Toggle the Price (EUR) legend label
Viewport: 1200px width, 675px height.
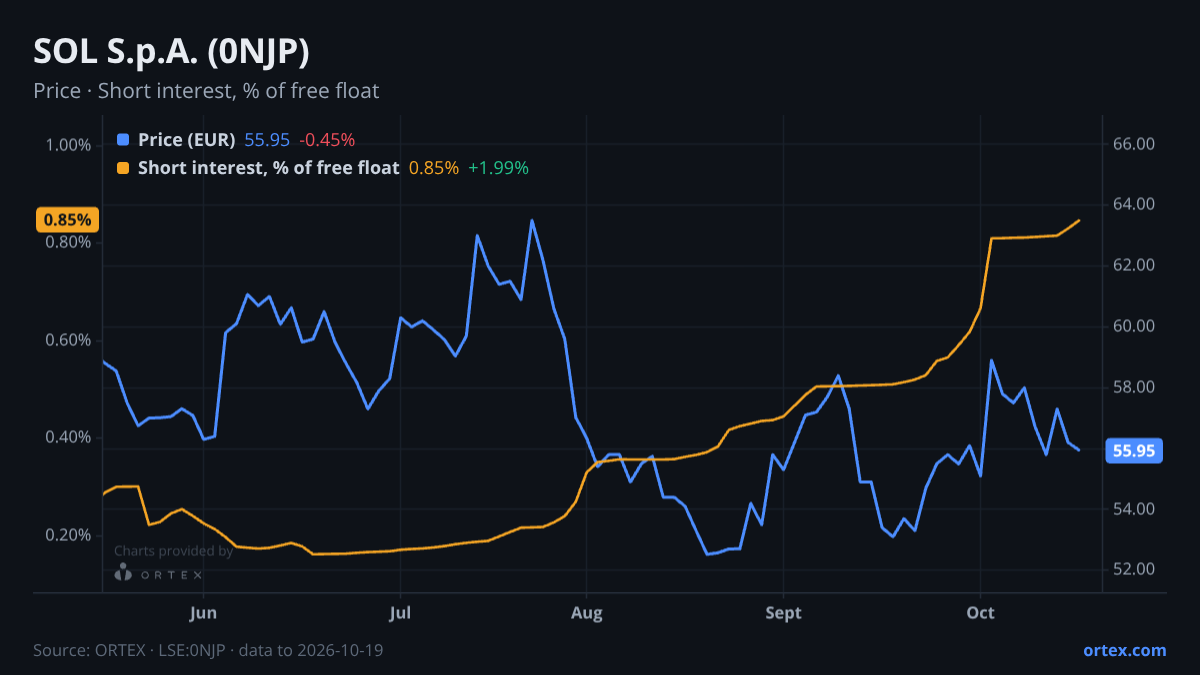coord(187,140)
